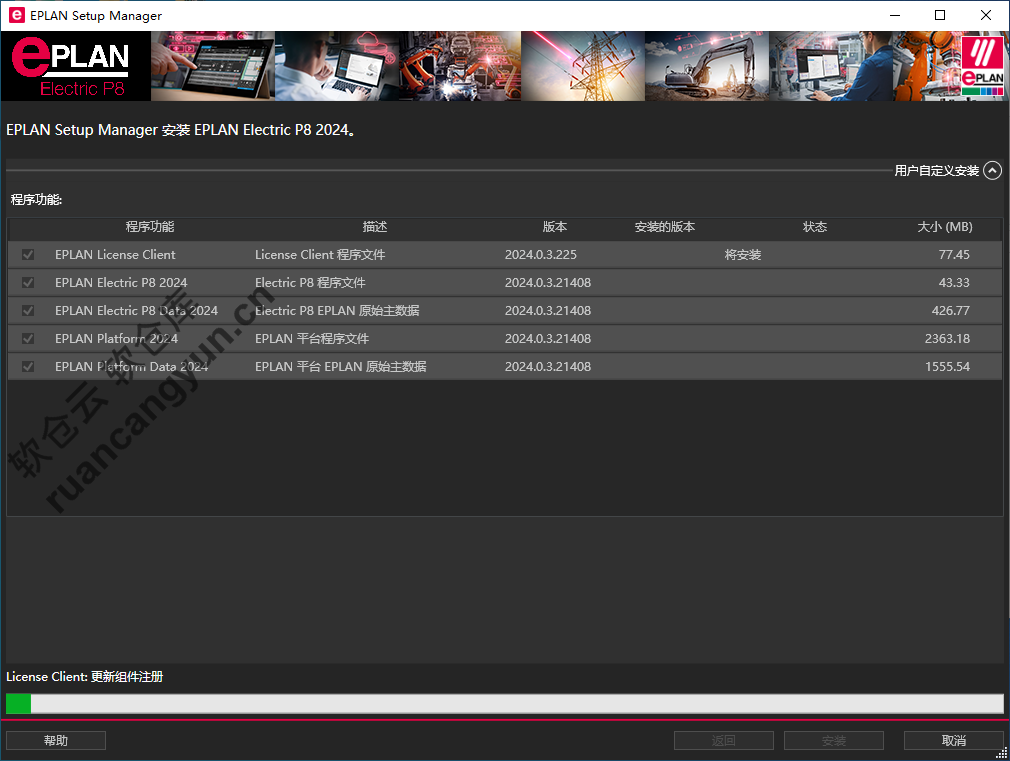The width and height of the screenshot is (1010, 761).
Task: Maximize the EPLAN Setup Manager window
Action: [x=940, y=15]
